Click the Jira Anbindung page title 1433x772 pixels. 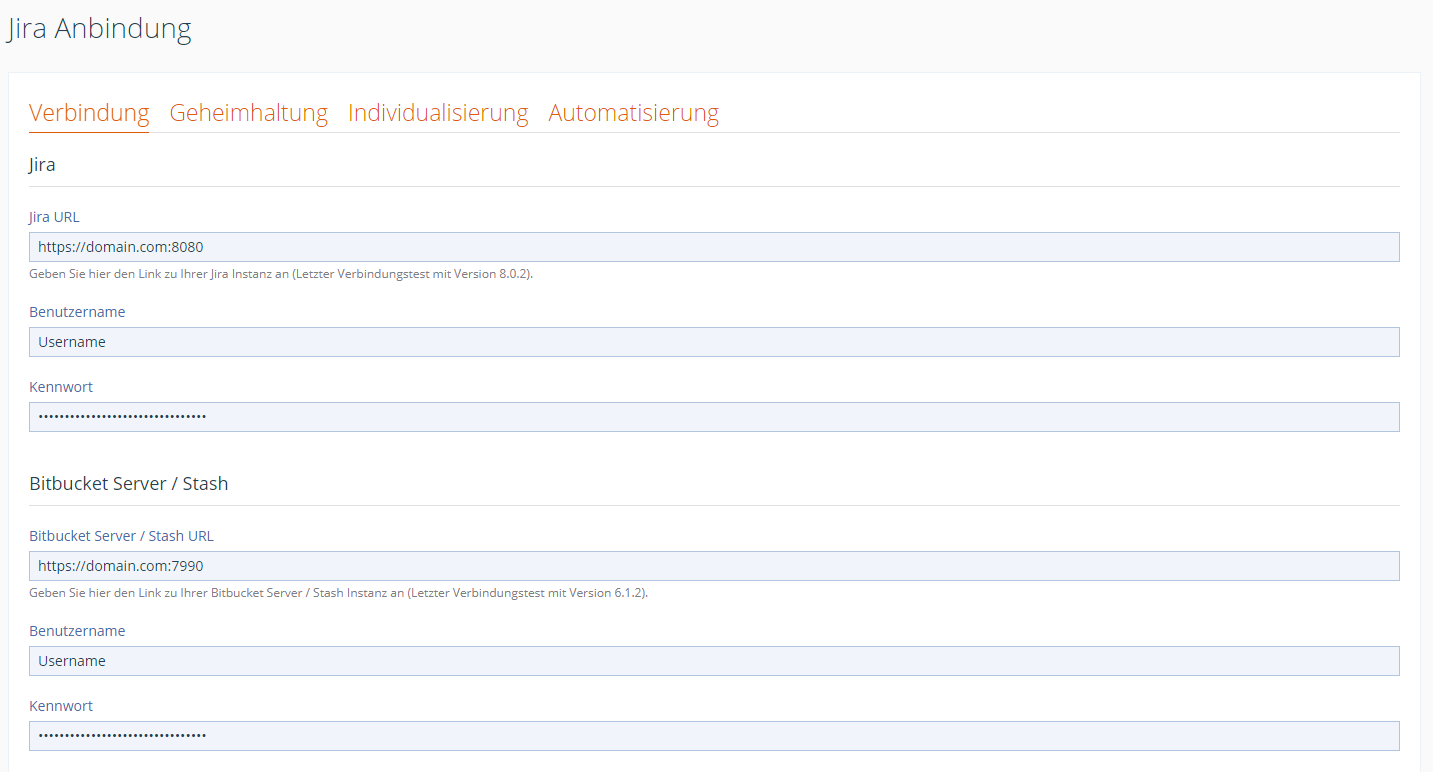(x=99, y=28)
